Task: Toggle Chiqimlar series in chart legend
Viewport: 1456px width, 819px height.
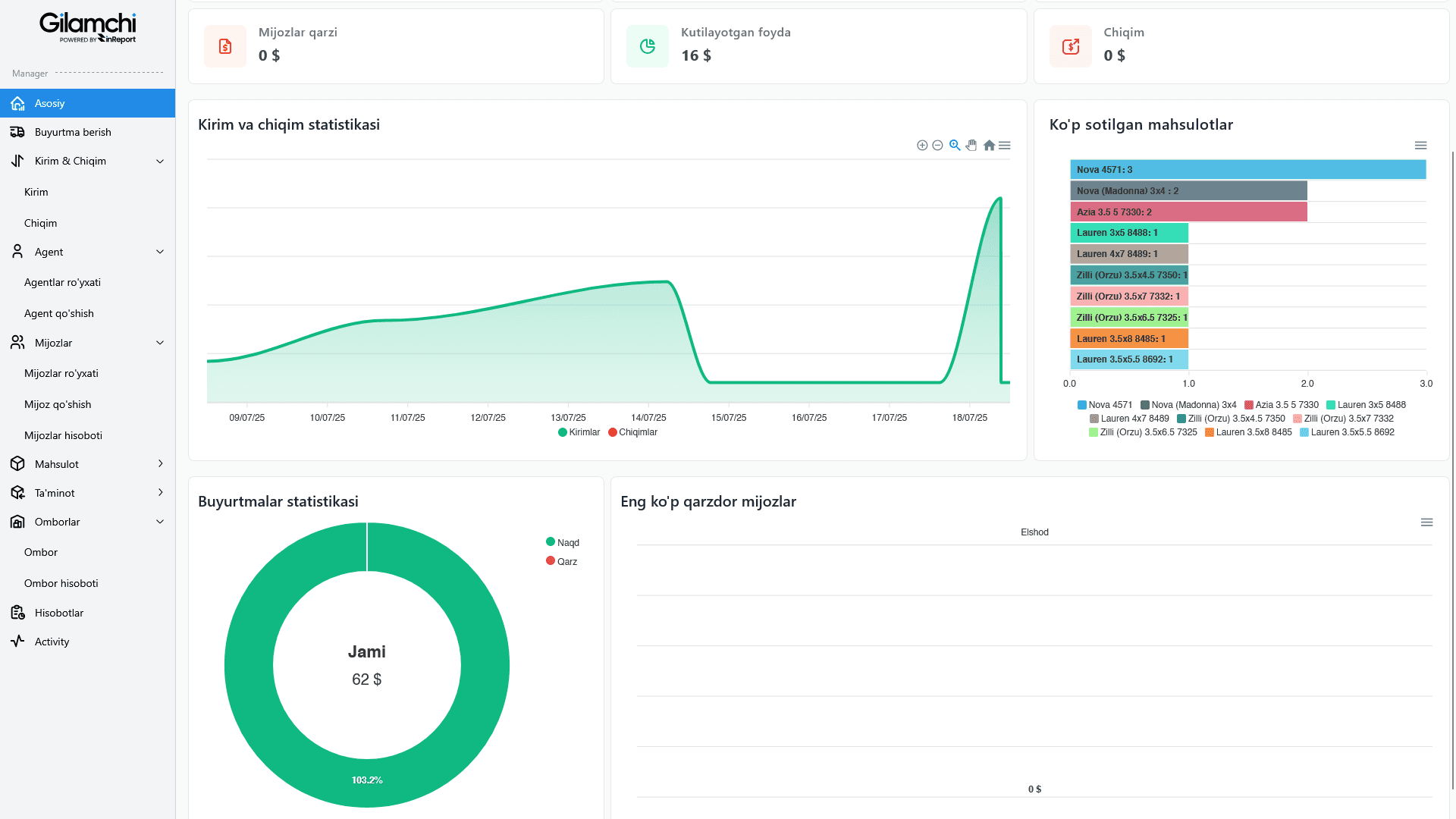Action: point(633,432)
